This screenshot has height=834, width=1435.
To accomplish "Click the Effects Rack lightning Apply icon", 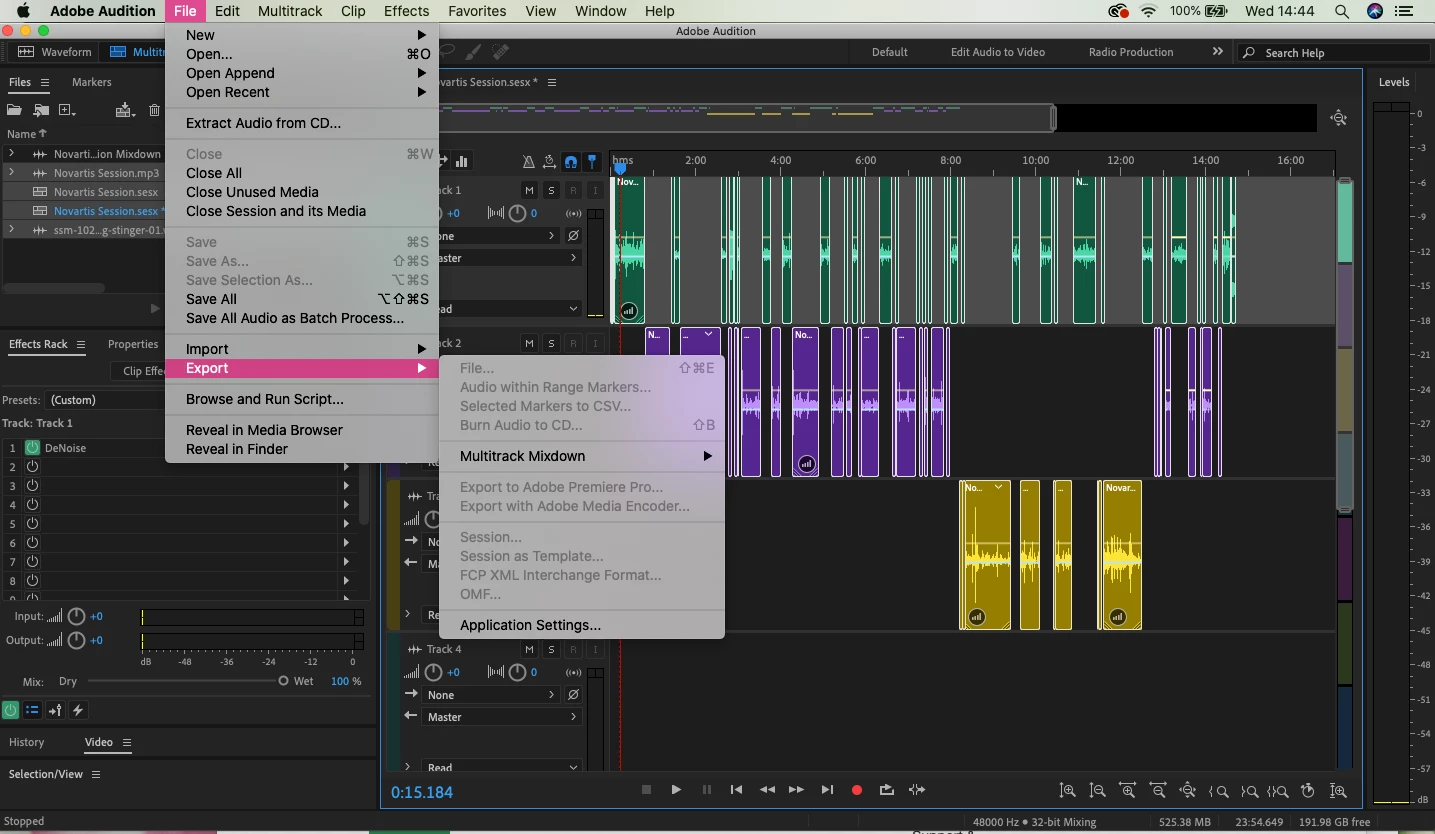I will (77, 710).
